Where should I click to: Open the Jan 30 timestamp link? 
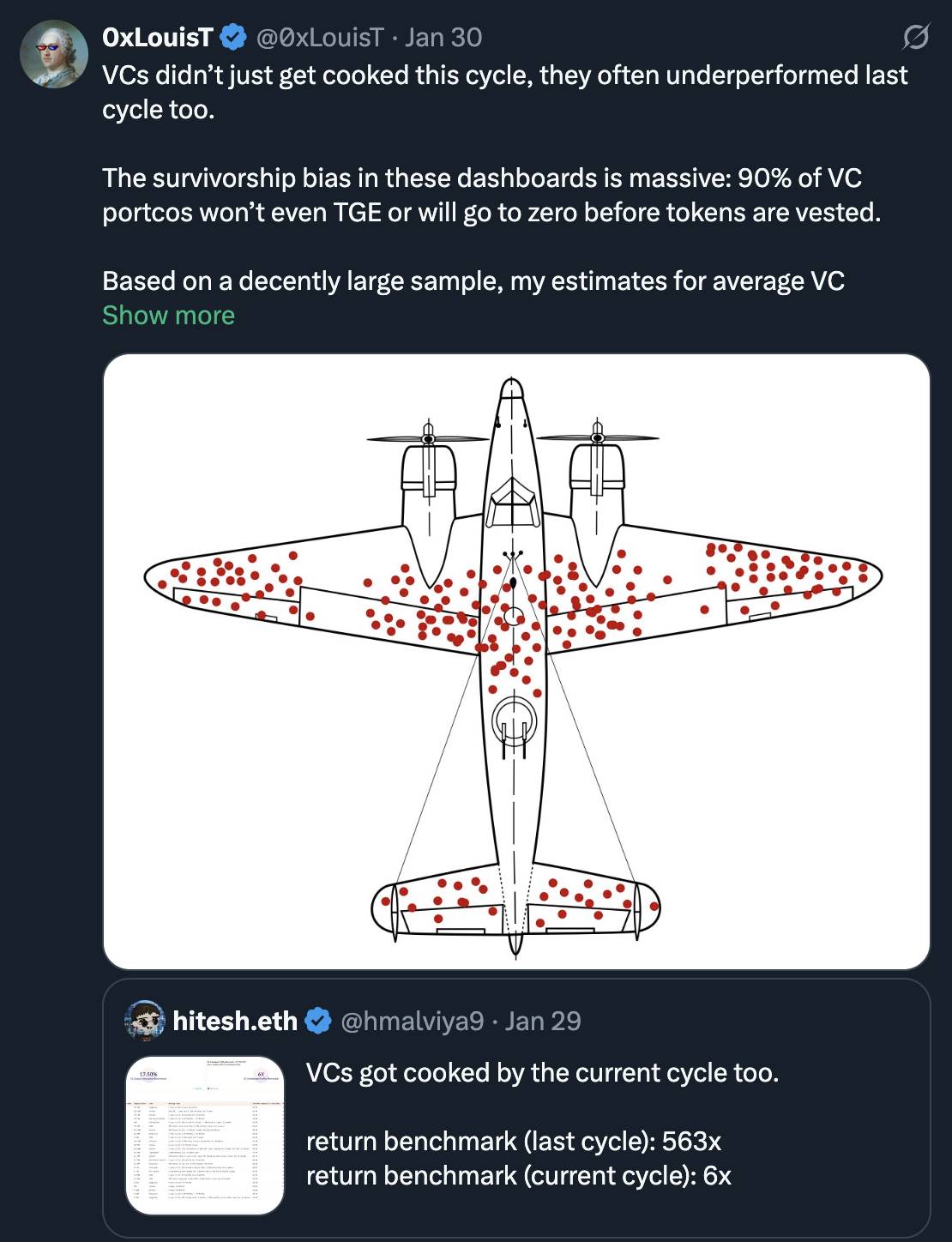coord(443,38)
